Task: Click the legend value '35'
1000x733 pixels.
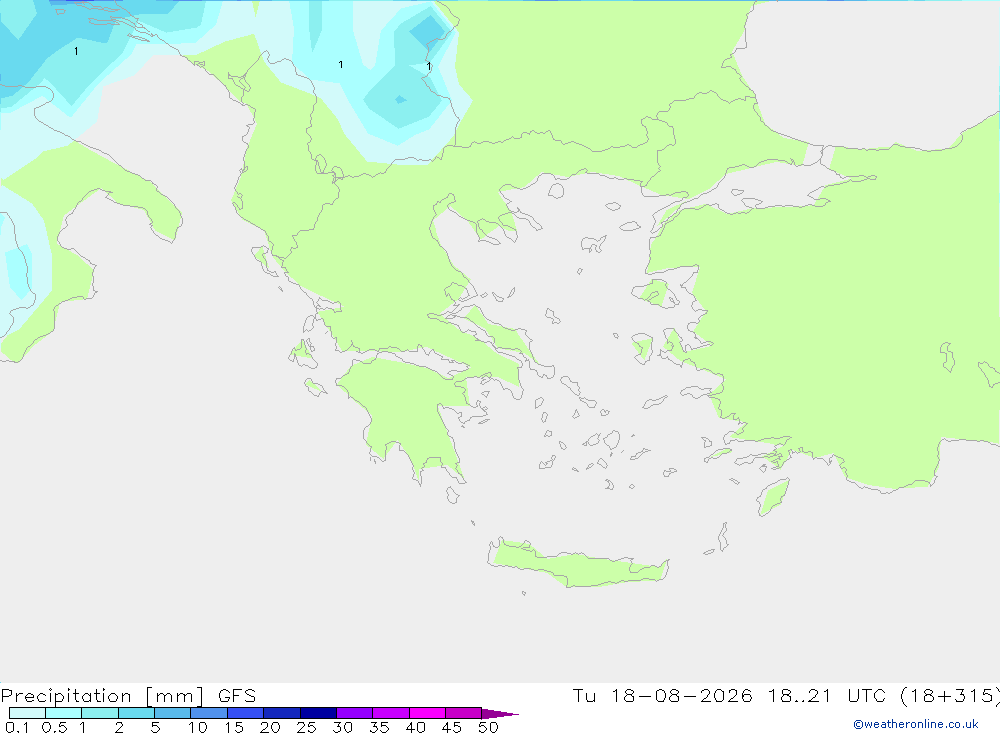Action: [379, 727]
